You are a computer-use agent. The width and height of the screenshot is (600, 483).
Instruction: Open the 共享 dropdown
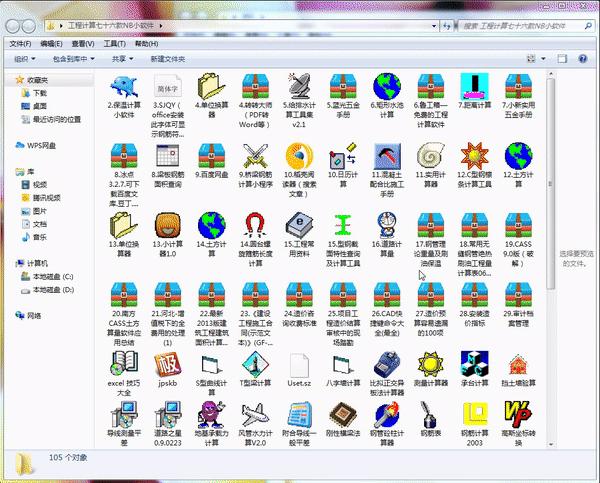coord(122,59)
